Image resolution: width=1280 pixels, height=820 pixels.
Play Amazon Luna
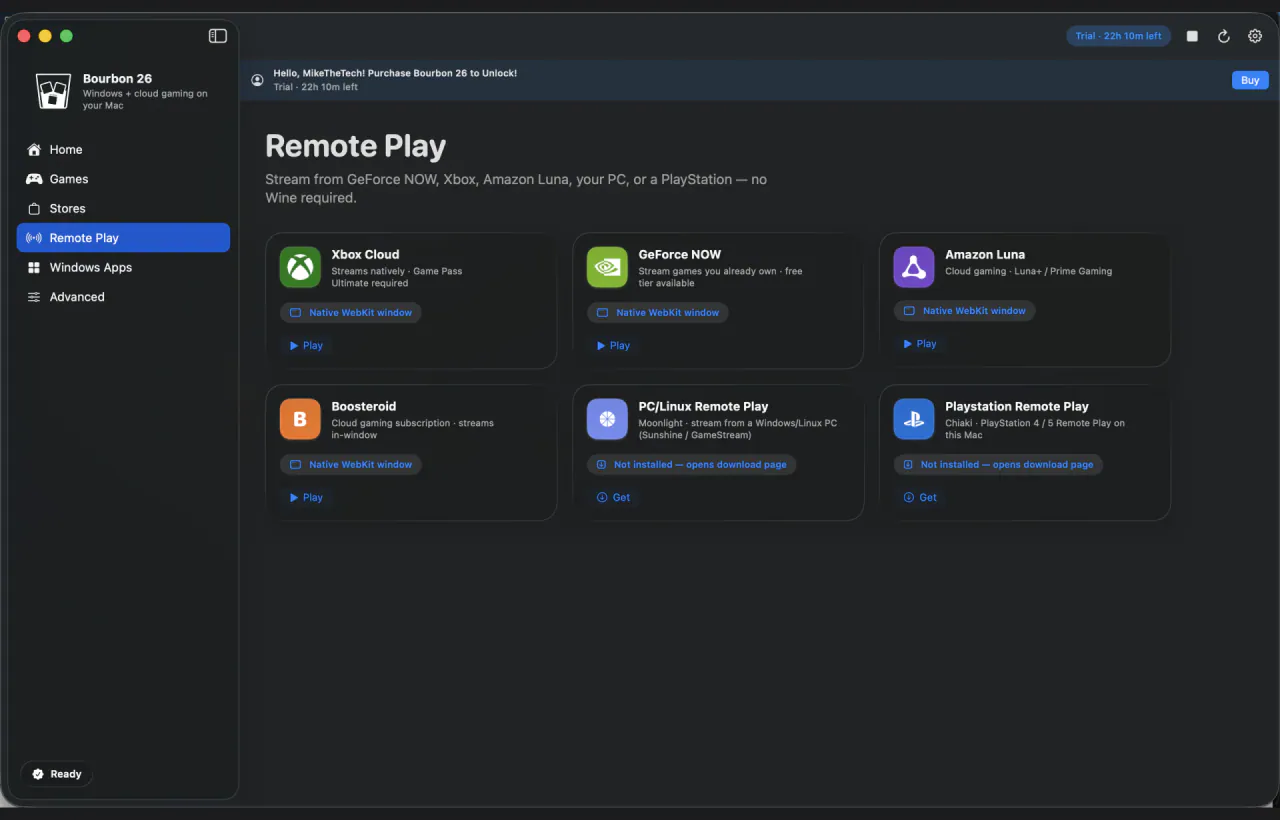(920, 343)
